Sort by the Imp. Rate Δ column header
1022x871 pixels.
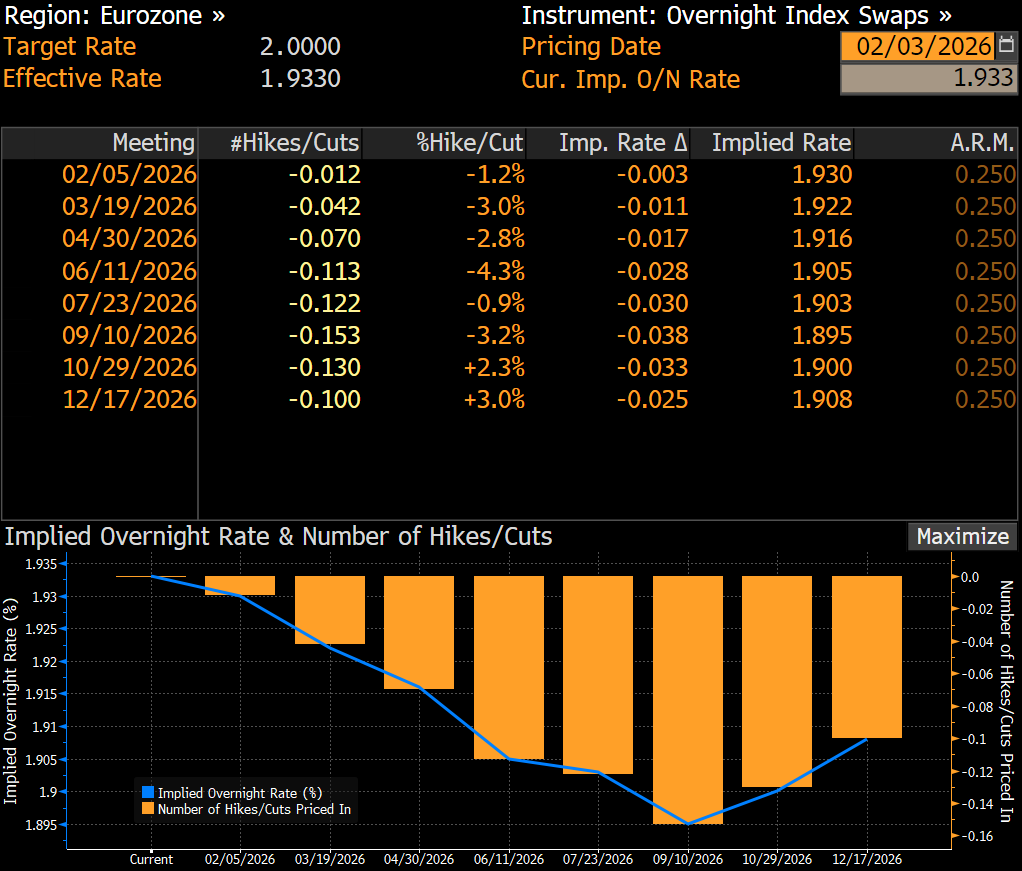tap(609, 143)
